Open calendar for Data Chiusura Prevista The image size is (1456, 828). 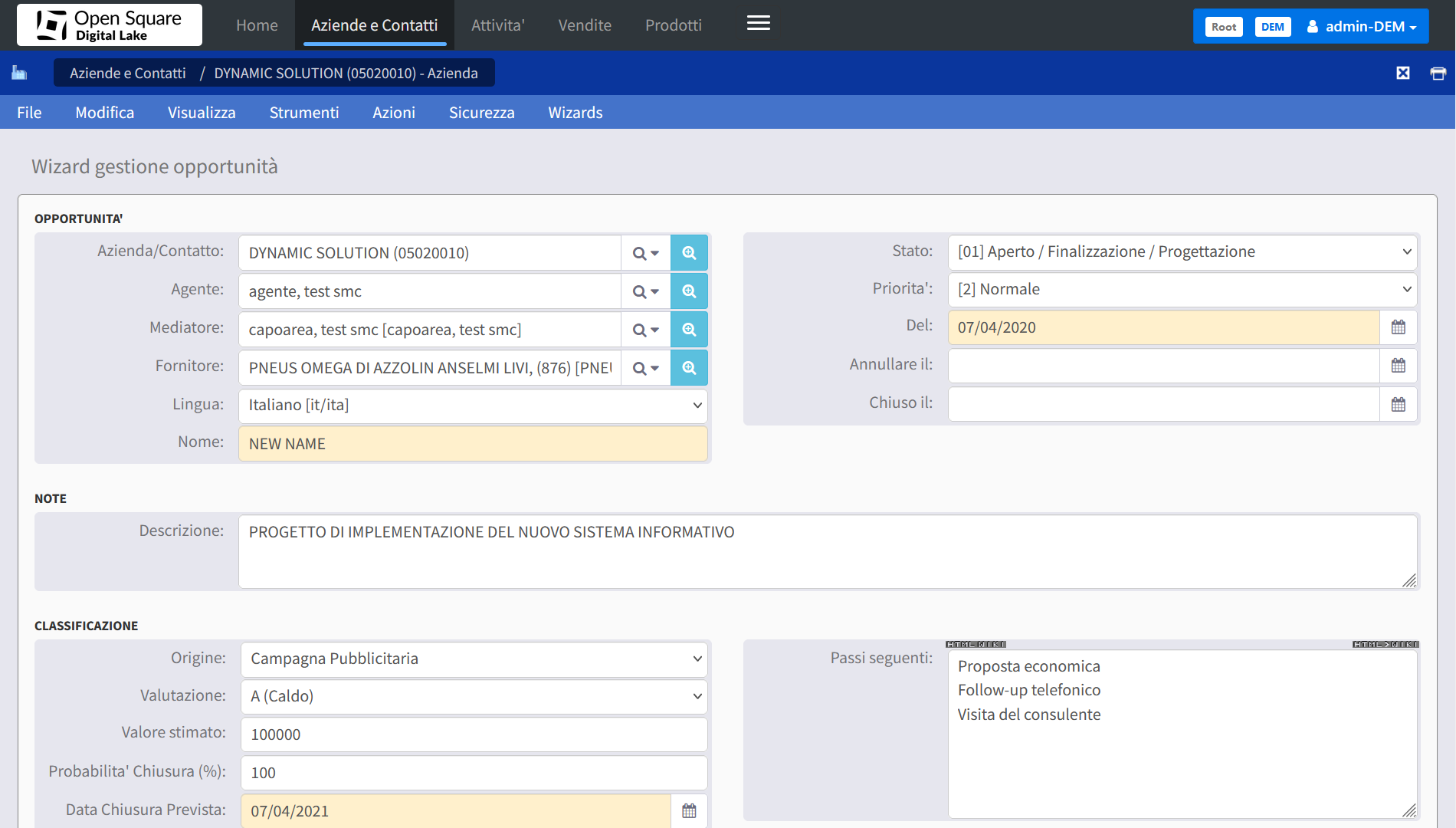coord(689,810)
